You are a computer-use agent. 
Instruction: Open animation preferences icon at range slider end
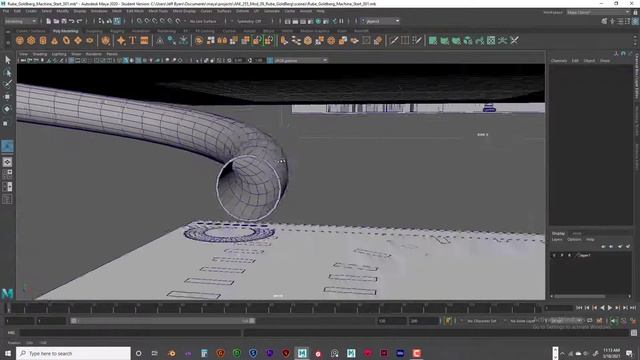pos(632,321)
